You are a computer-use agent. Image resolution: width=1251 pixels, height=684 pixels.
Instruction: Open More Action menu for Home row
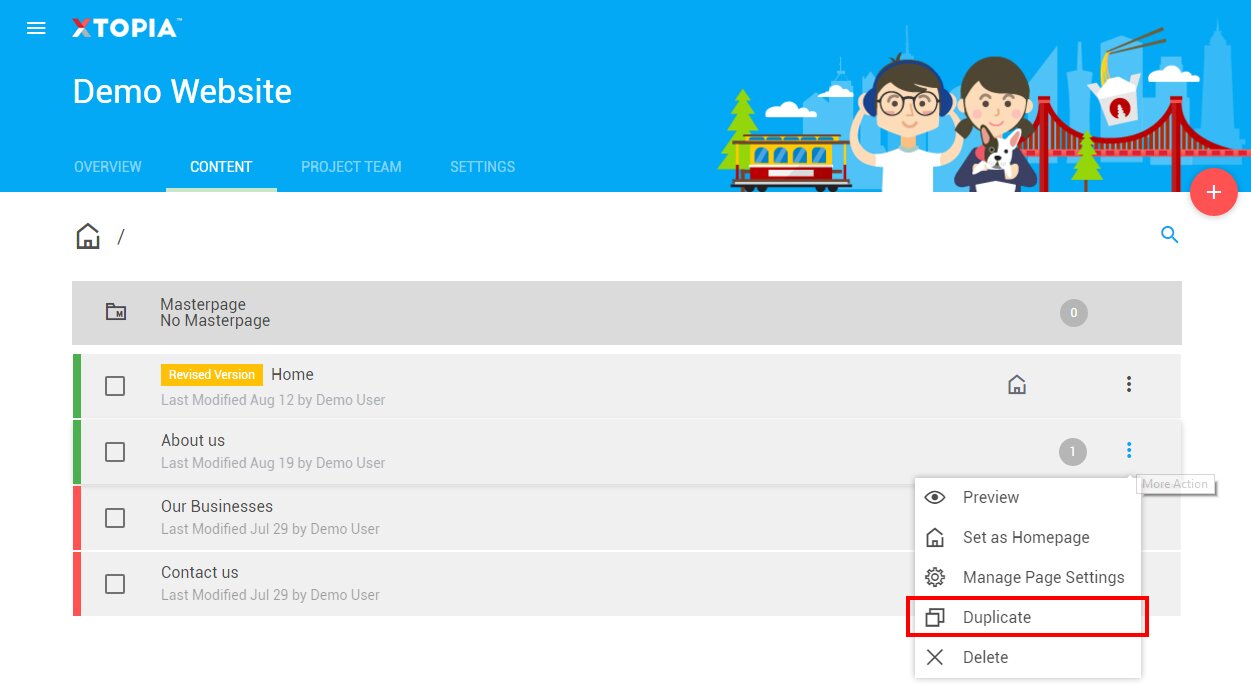(x=1128, y=385)
